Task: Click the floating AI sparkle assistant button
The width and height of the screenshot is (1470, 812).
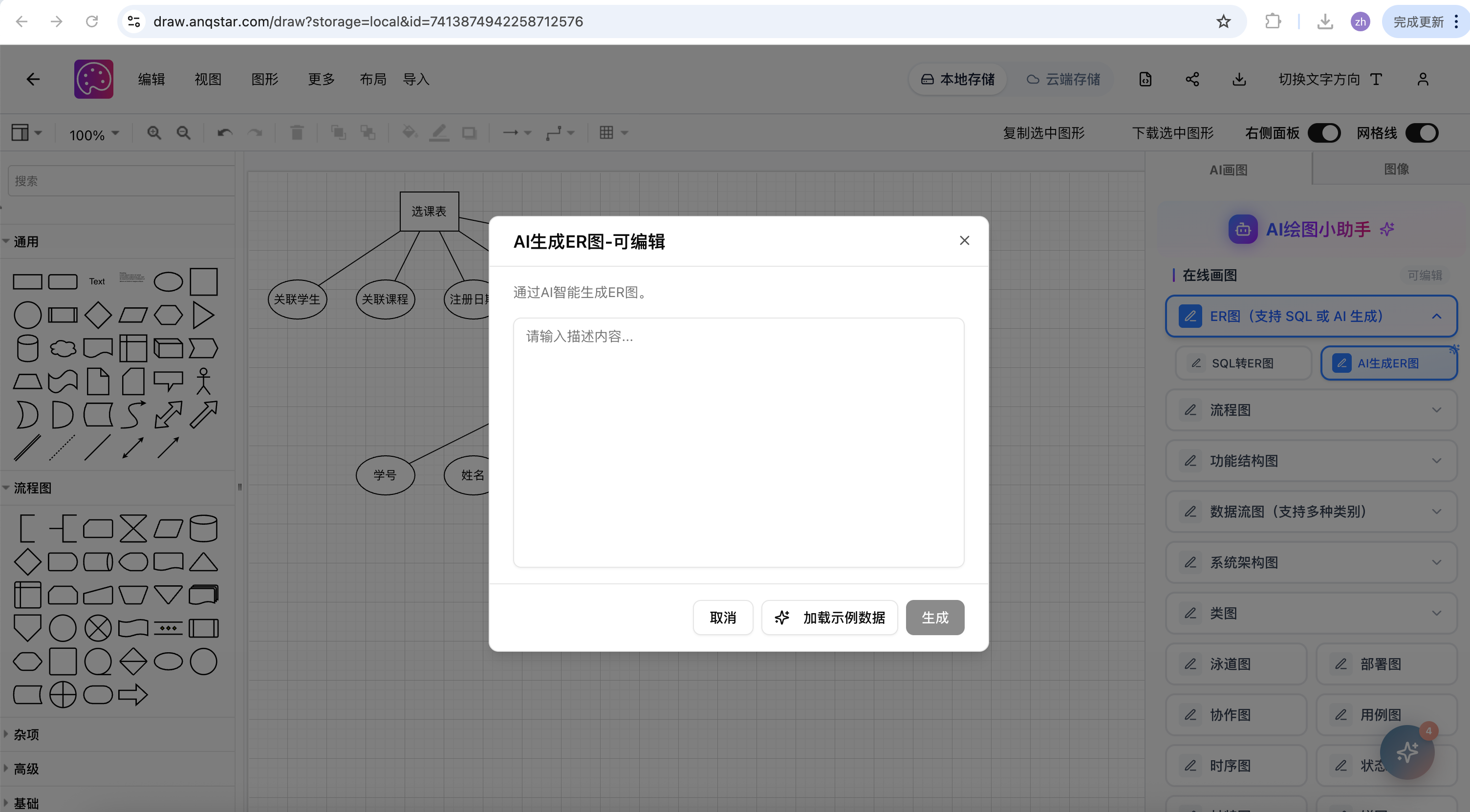Action: click(x=1406, y=751)
